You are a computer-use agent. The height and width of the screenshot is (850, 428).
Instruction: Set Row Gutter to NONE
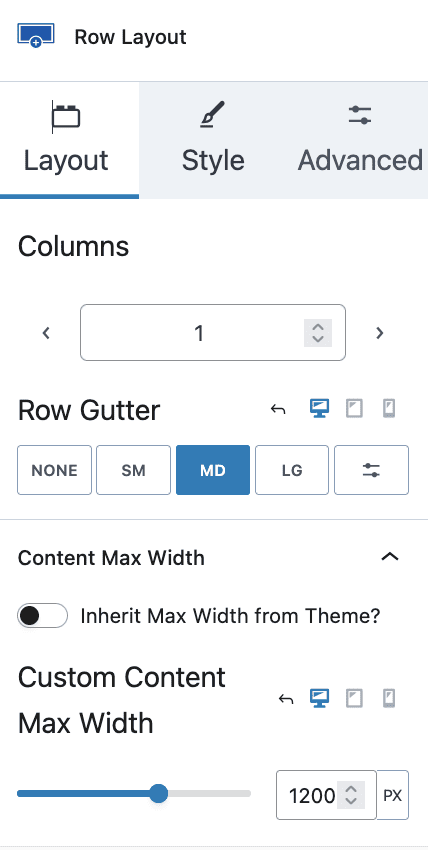click(x=54, y=470)
